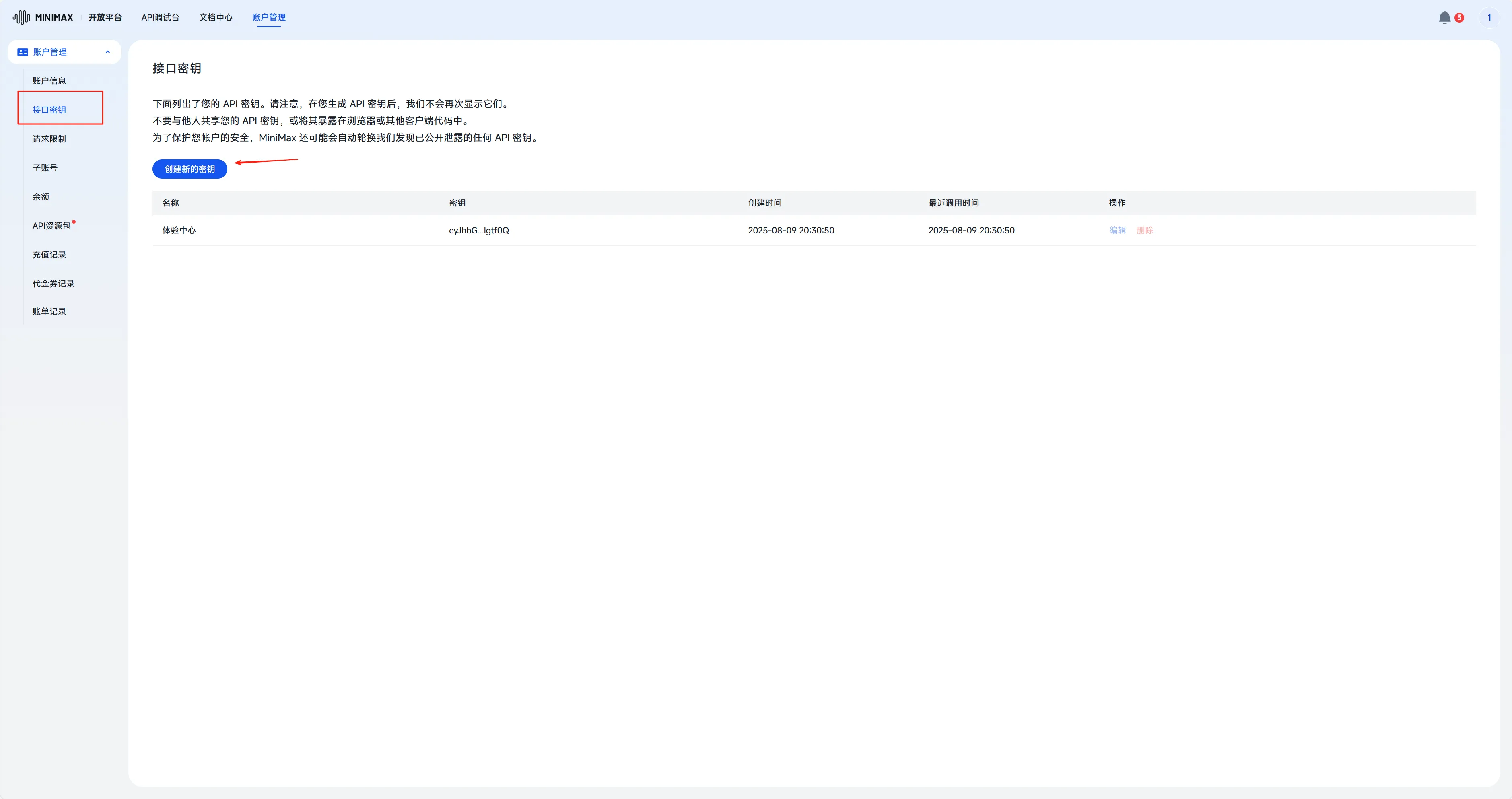Open API资源包 in sidebar
Image resolution: width=1512 pixels, height=799 pixels.
51,226
